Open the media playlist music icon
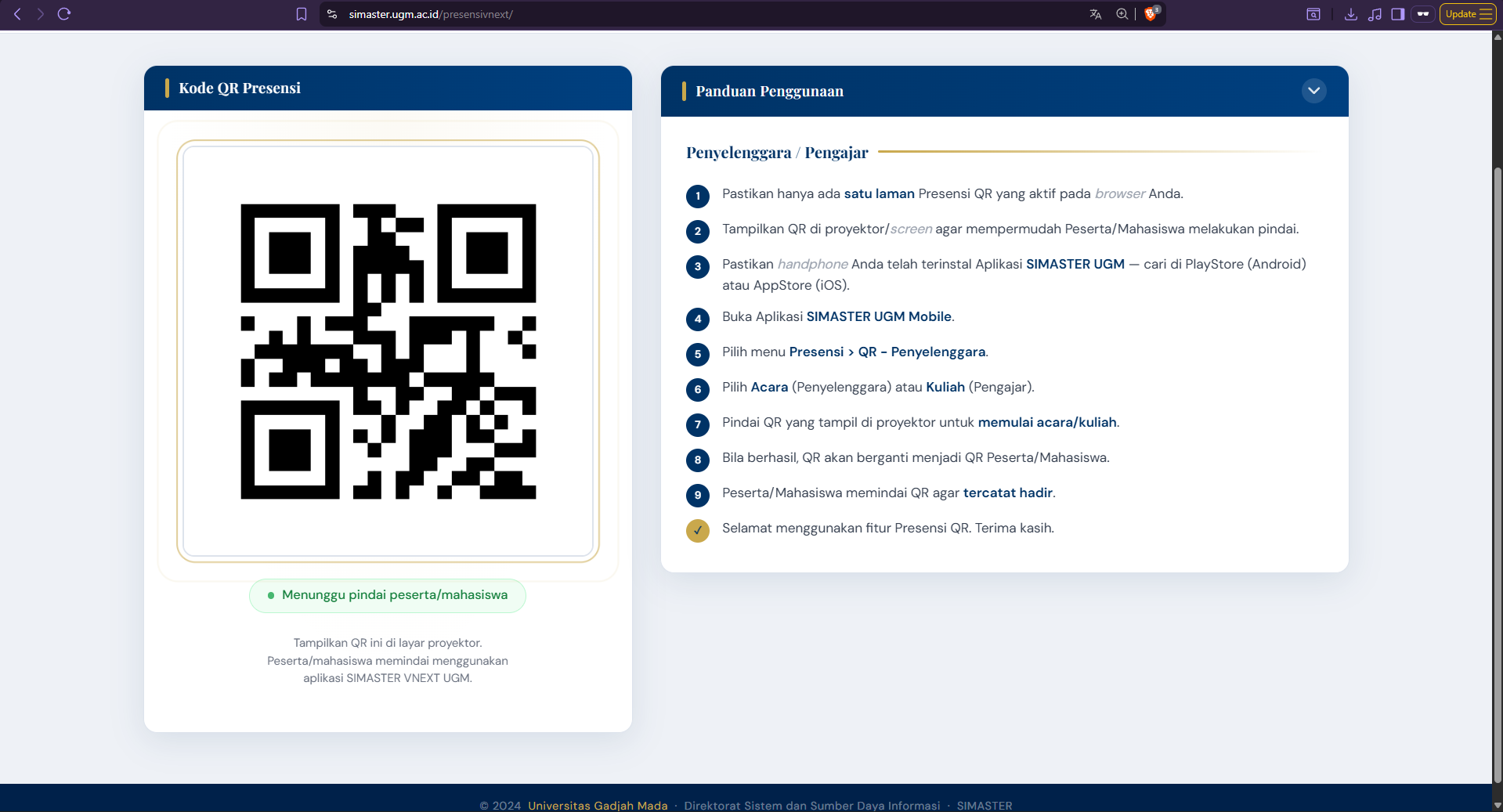The height and width of the screenshot is (812, 1503). [1375, 14]
